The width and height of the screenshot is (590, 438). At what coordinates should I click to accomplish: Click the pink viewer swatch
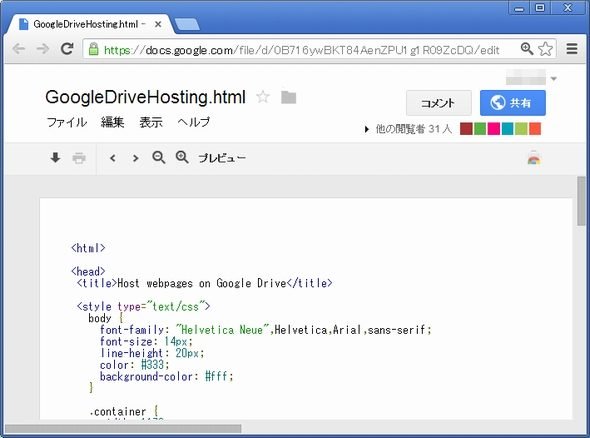point(494,129)
